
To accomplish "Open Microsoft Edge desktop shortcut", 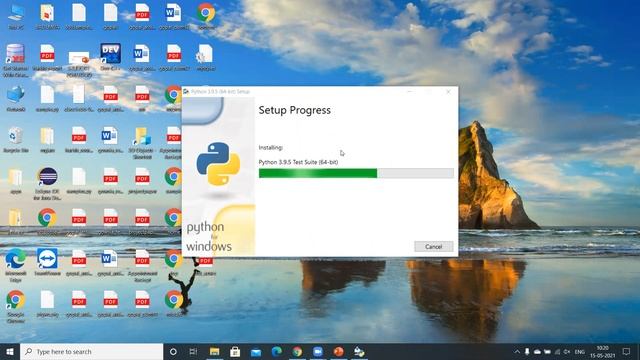I will point(16,264).
